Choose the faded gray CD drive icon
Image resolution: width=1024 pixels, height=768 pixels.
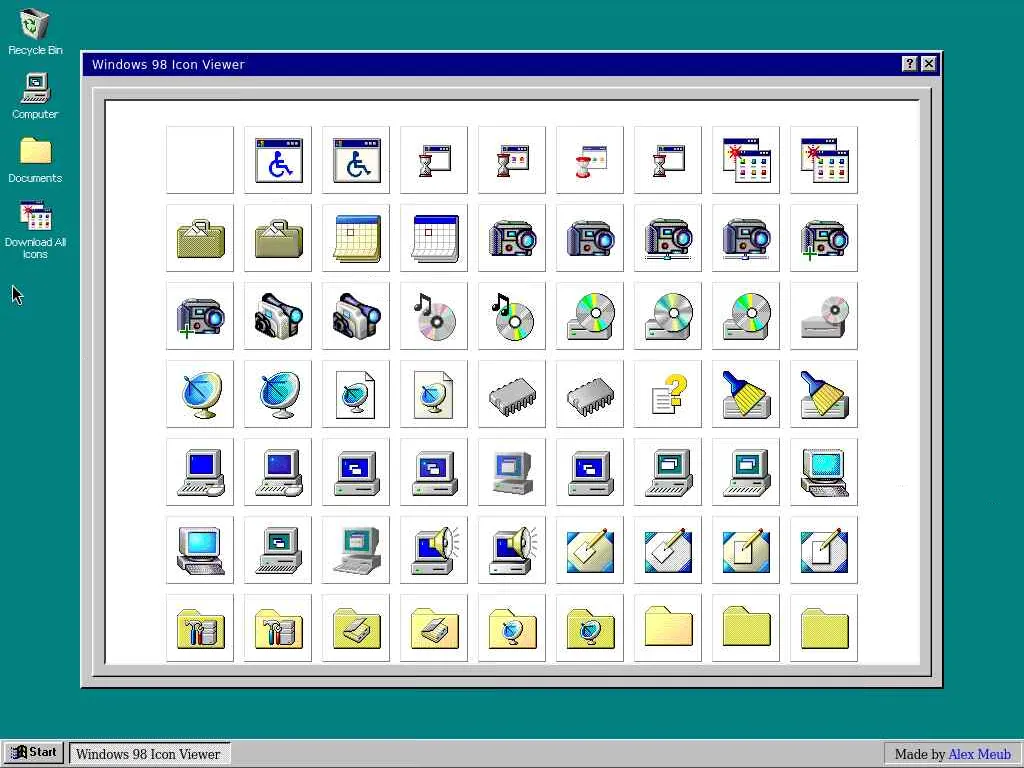coord(824,316)
